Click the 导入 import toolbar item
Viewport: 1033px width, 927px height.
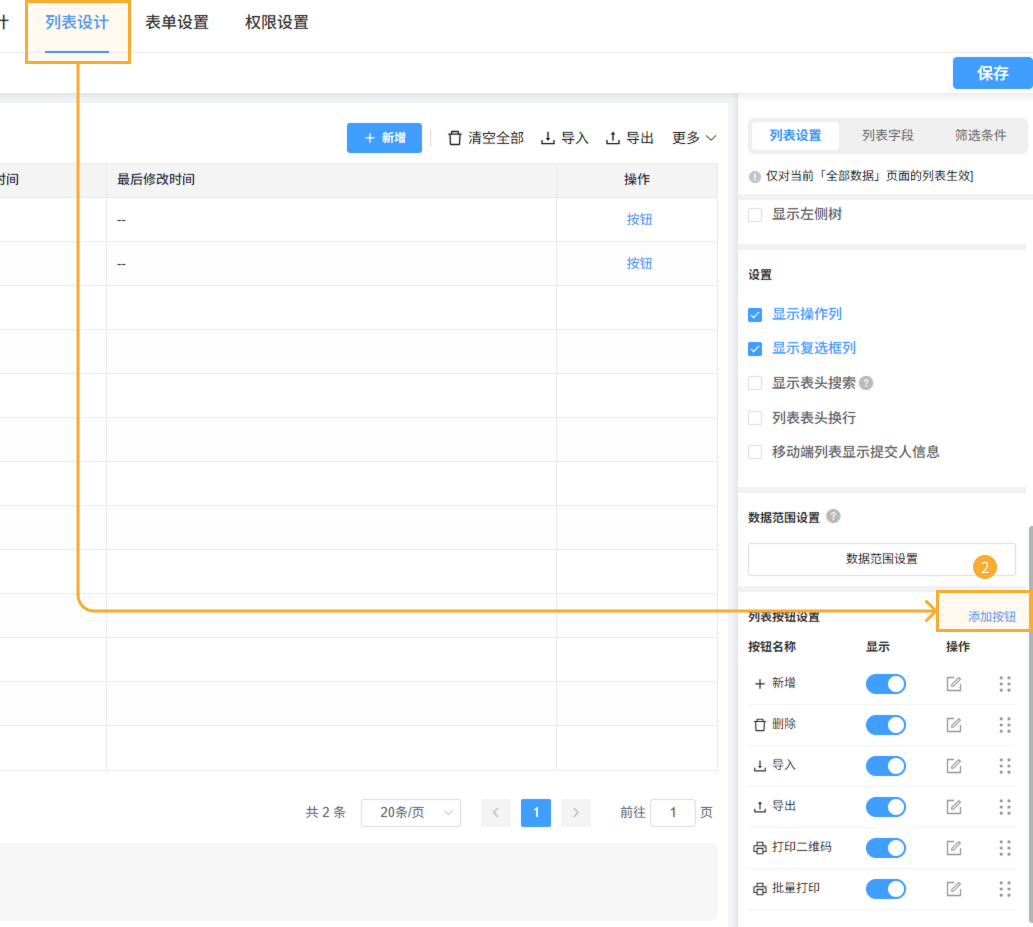point(565,138)
